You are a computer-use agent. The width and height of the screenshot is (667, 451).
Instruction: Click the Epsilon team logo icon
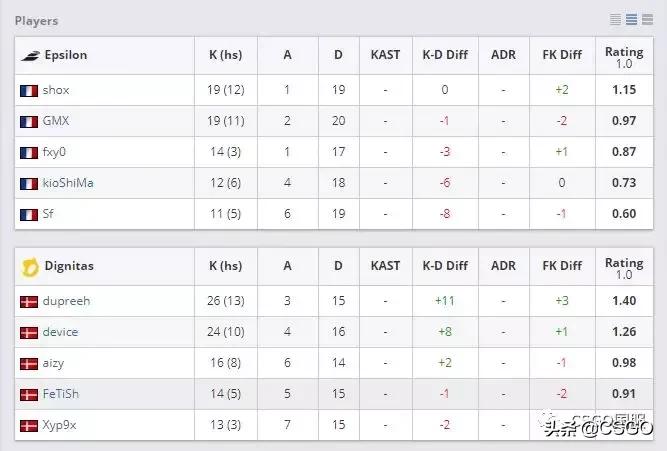pyautogui.click(x=29, y=55)
